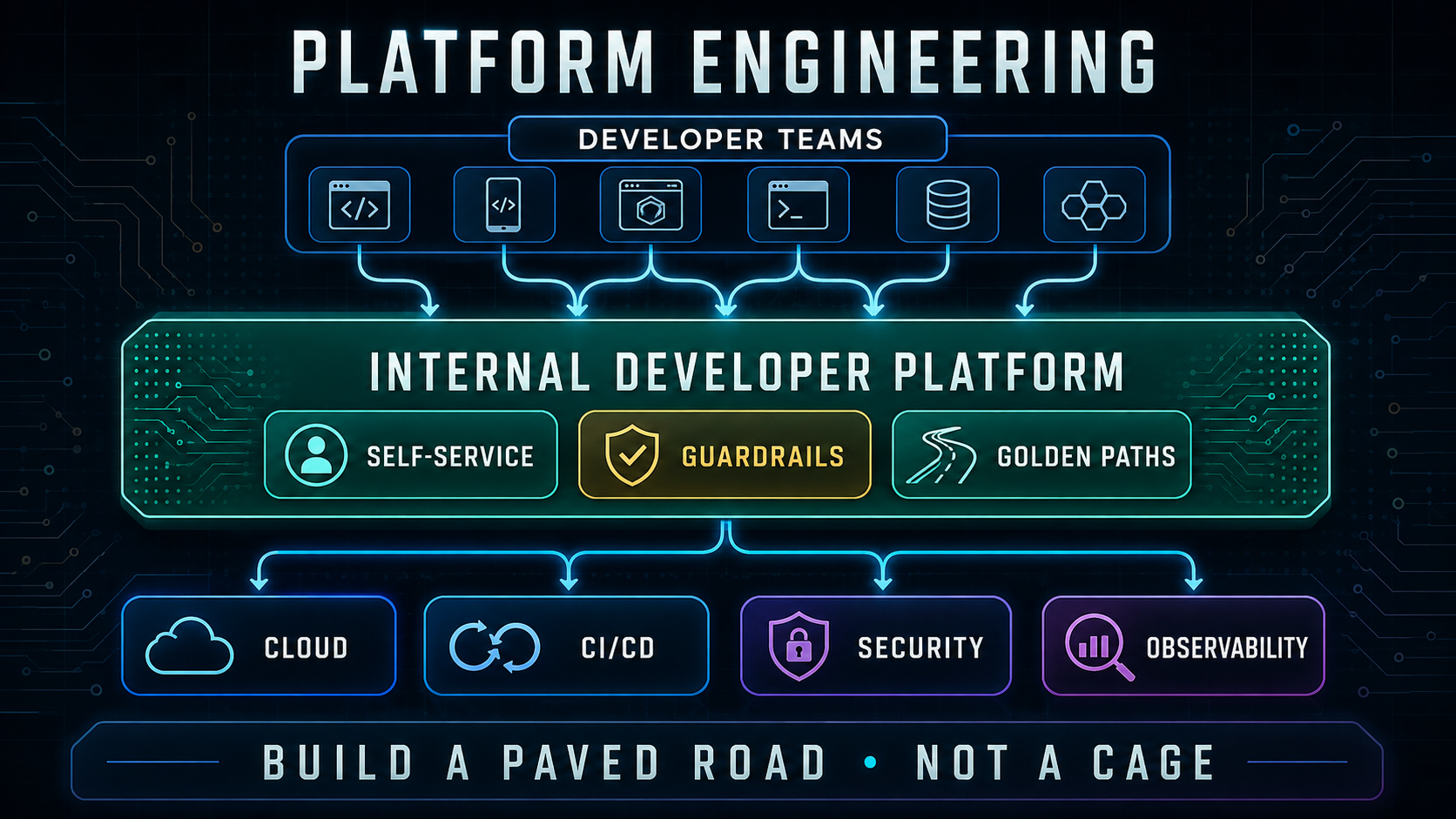Click the Self-Service user avatar icon
The height and width of the screenshot is (819, 1456).
[316, 455]
